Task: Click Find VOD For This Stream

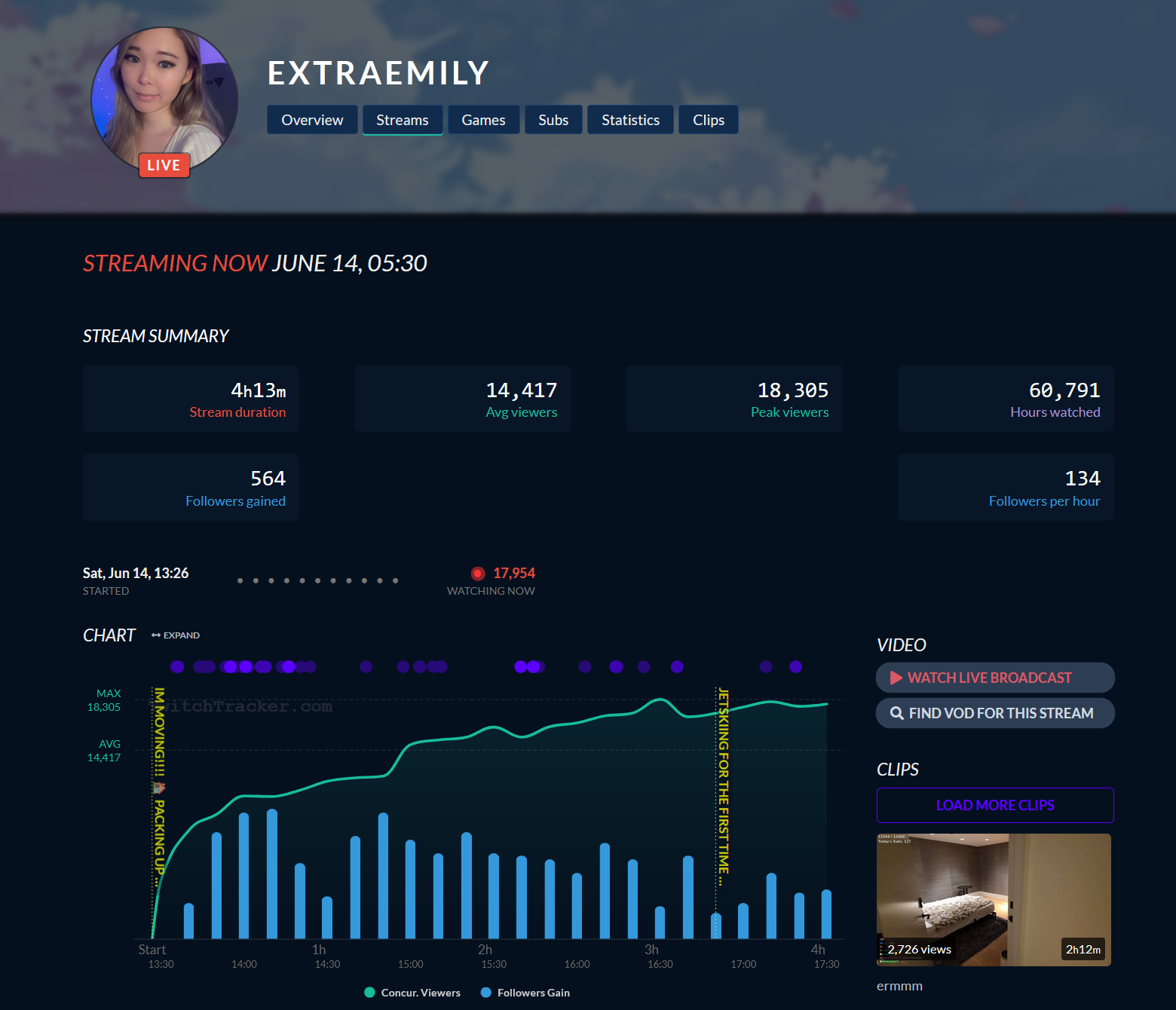Action: (995, 713)
